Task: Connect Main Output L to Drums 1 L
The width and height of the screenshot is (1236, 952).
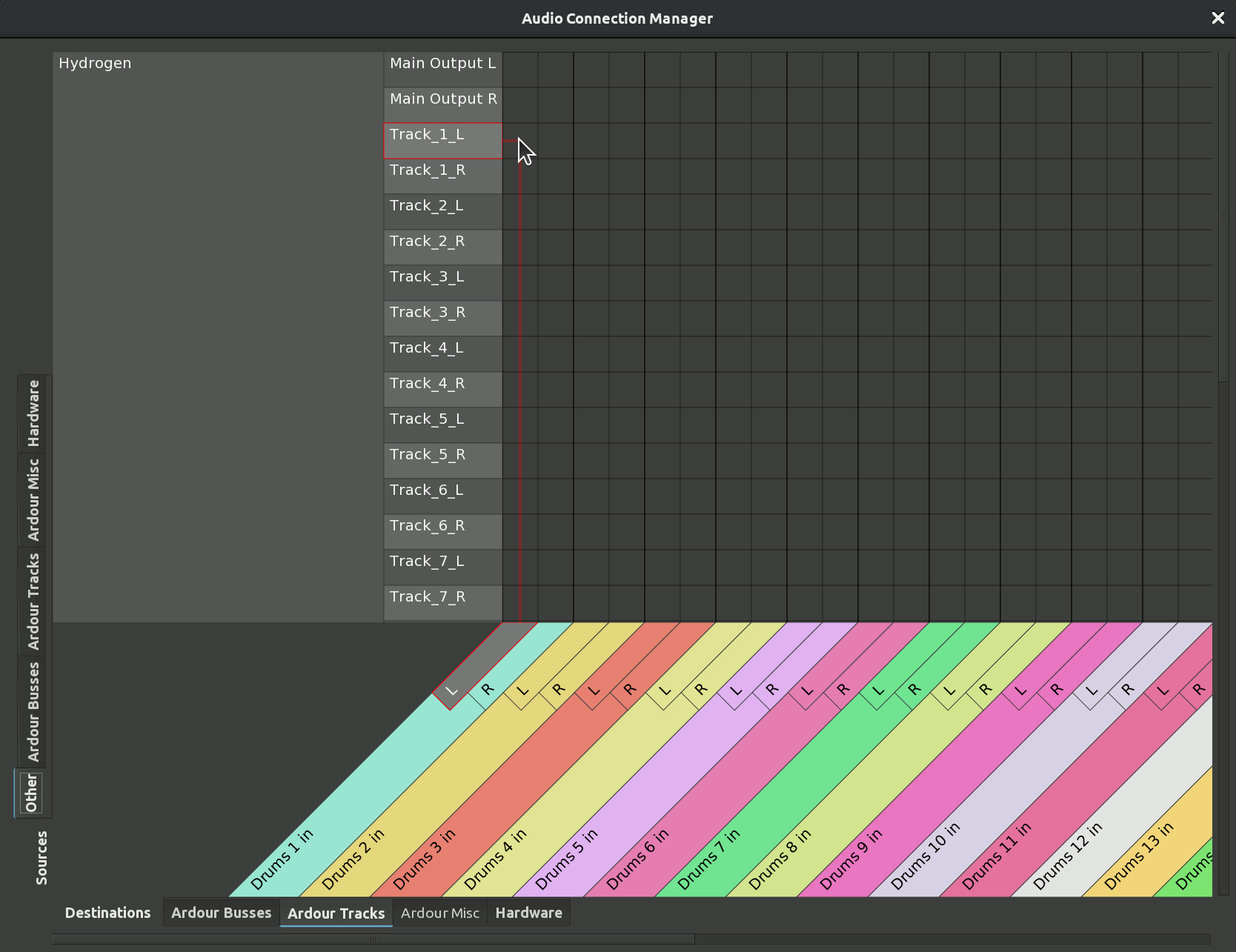Action: [520, 70]
